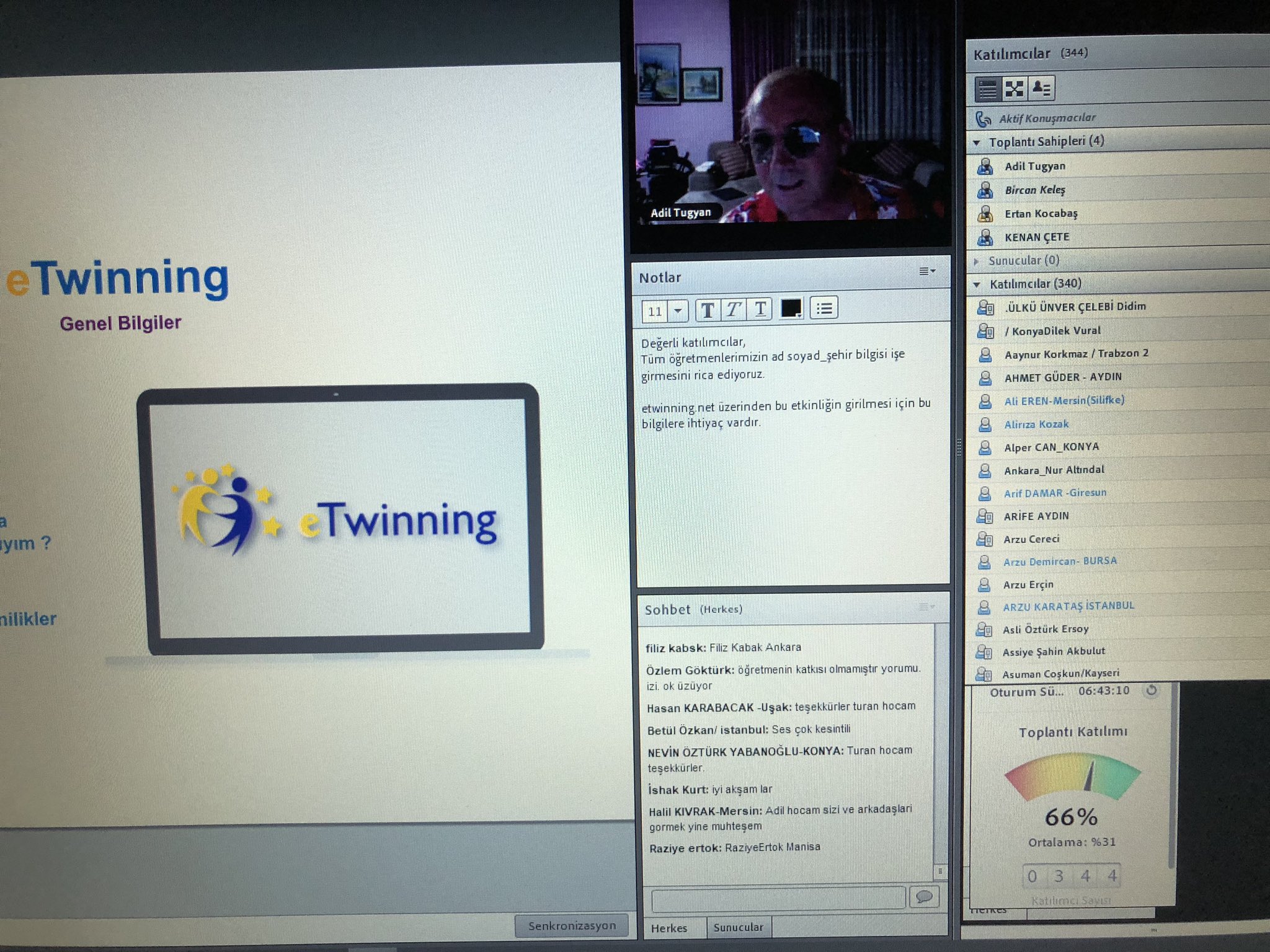Click the Senkronizasyon button
Image resolution: width=1270 pixels, height=952 pixels.
[572, 925]
